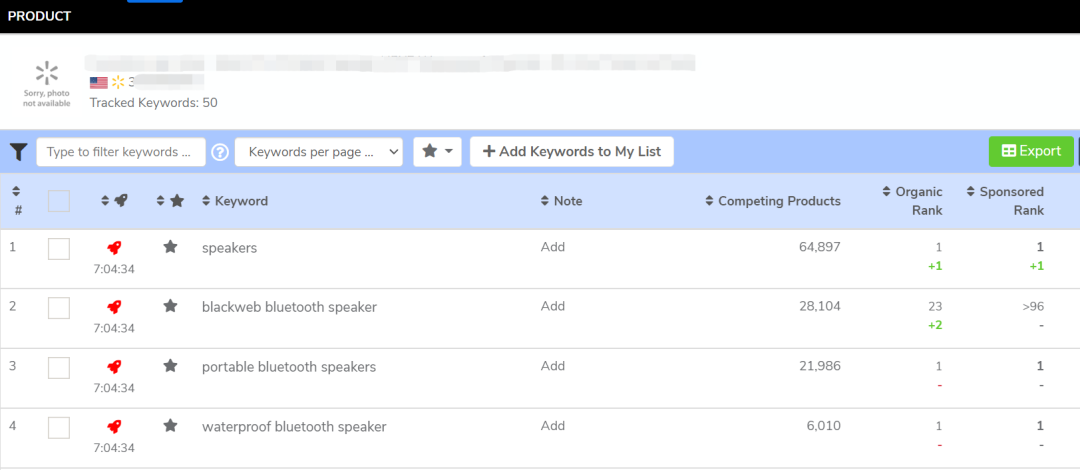The width and height of the screenshot is (1080, 470).
Task: Click Add Keywords to My List button
Action: tap(571, 152)
